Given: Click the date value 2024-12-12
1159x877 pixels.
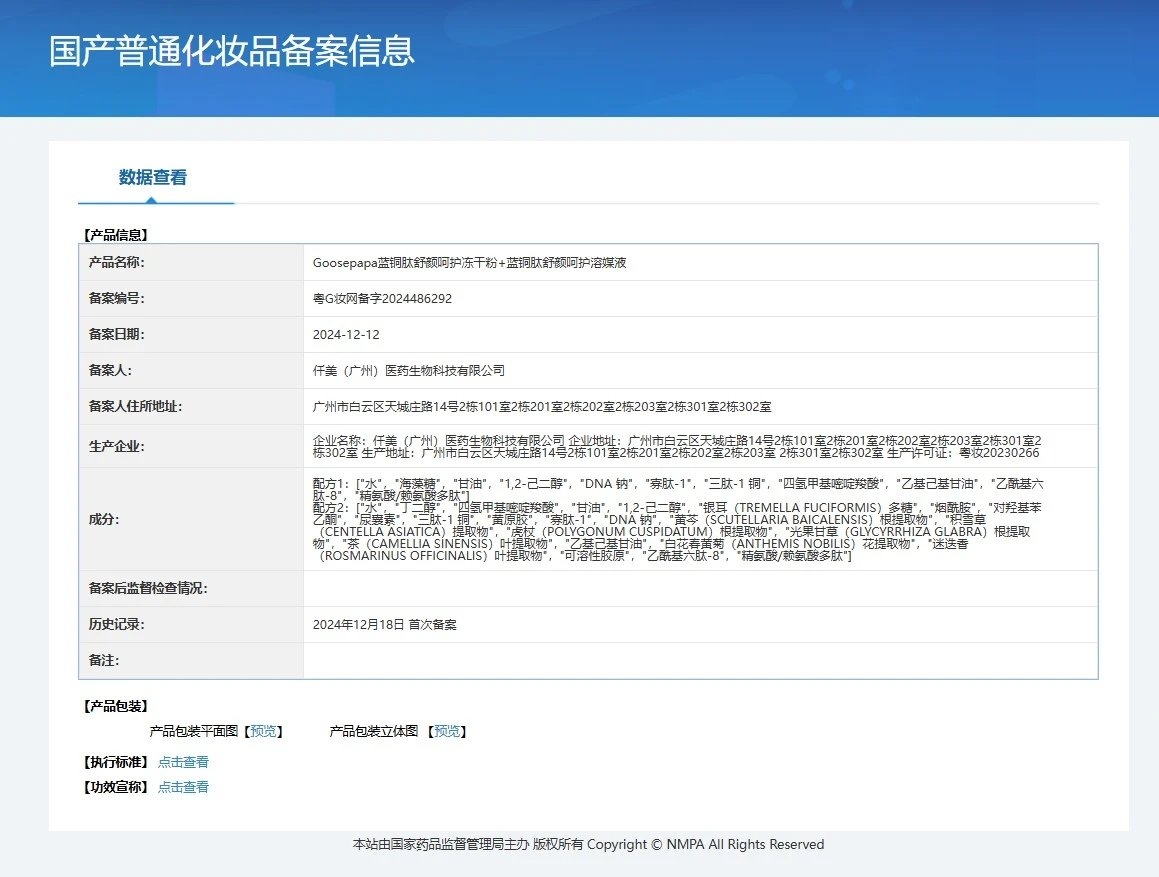Looking at the screenshot, I should tap(346, 334).
